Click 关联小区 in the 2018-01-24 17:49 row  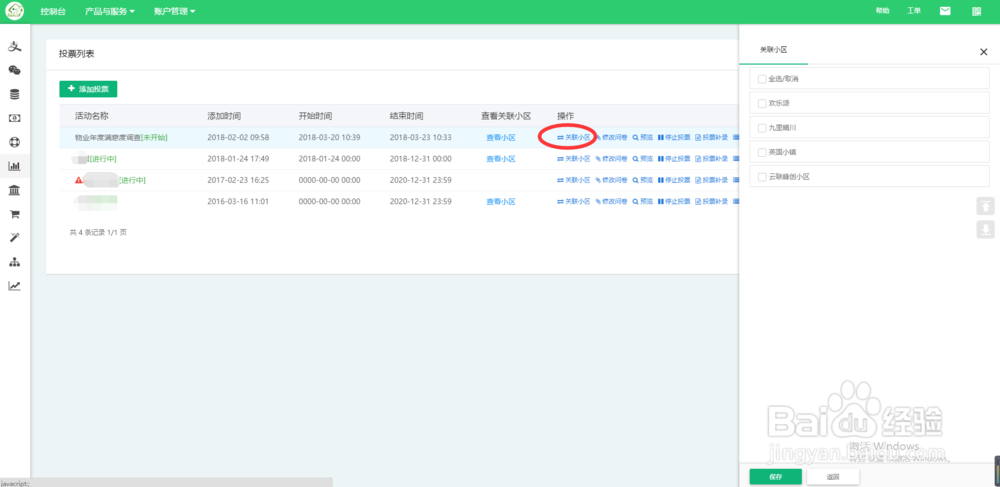(574, 159)
